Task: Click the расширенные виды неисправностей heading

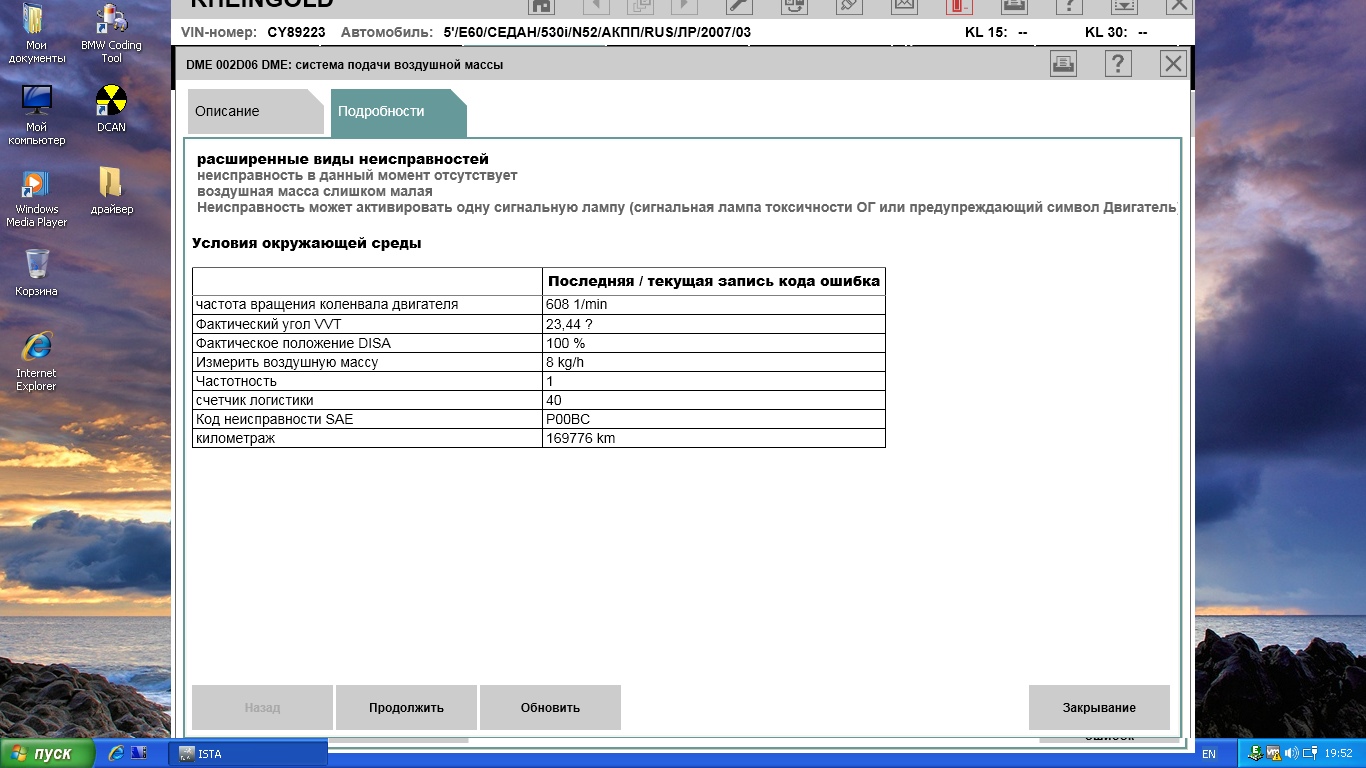Action: click(x=343, y=159)
